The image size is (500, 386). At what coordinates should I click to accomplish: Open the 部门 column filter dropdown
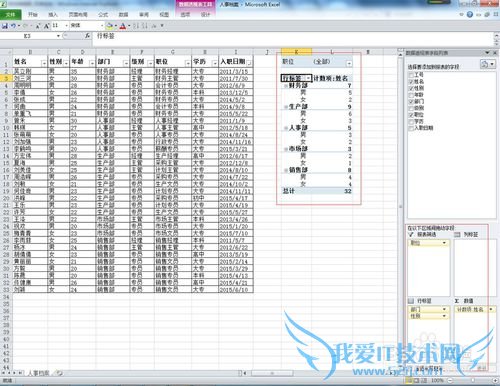click(x=126, y=63)
